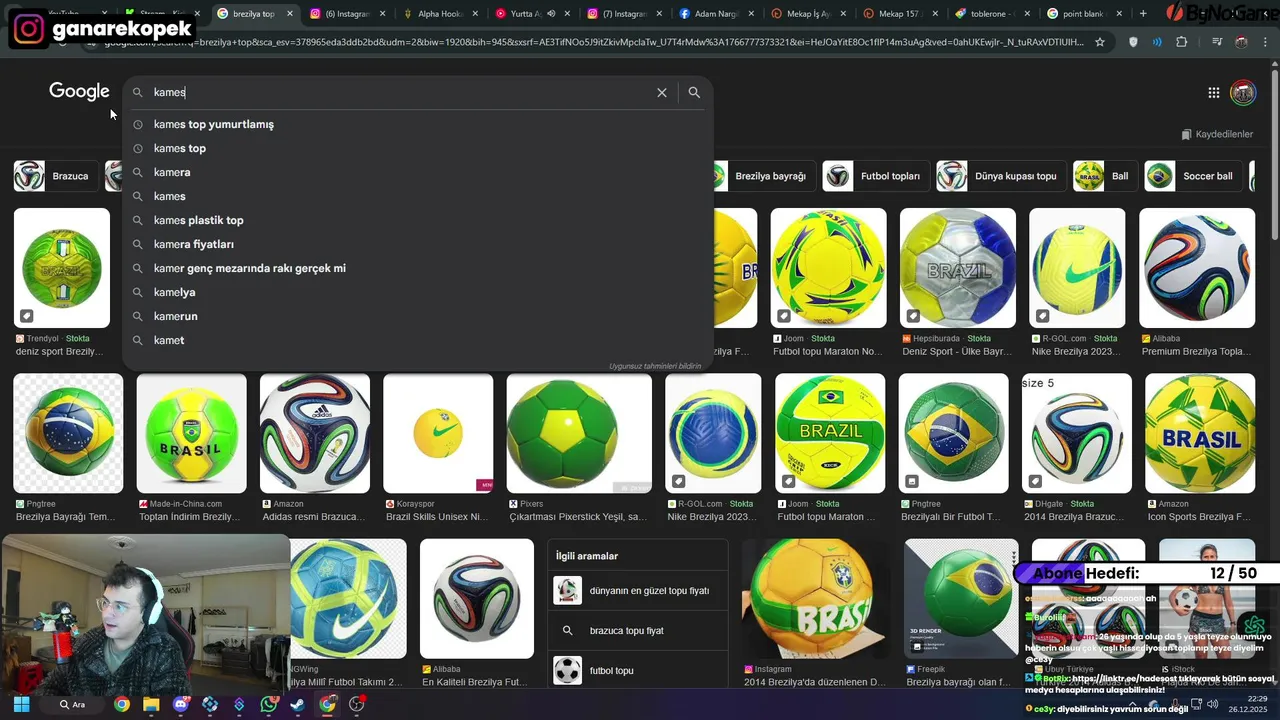
Task: Open related search 'brazuca topu fiyat'
Action: click(x=638, y=631)
